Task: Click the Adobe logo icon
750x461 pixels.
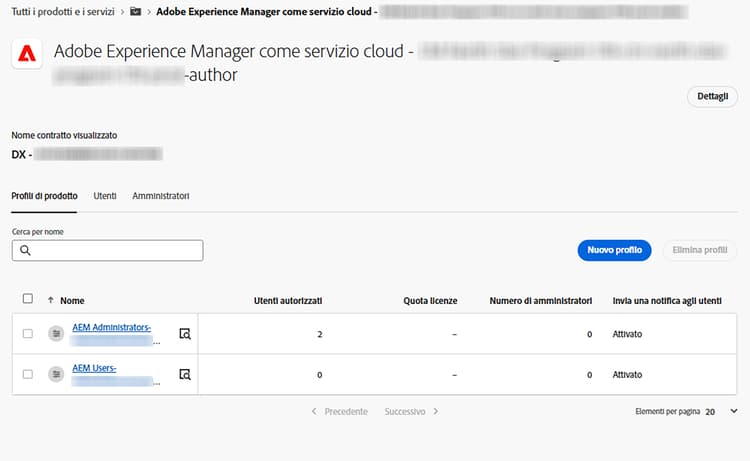Action: 27,54
